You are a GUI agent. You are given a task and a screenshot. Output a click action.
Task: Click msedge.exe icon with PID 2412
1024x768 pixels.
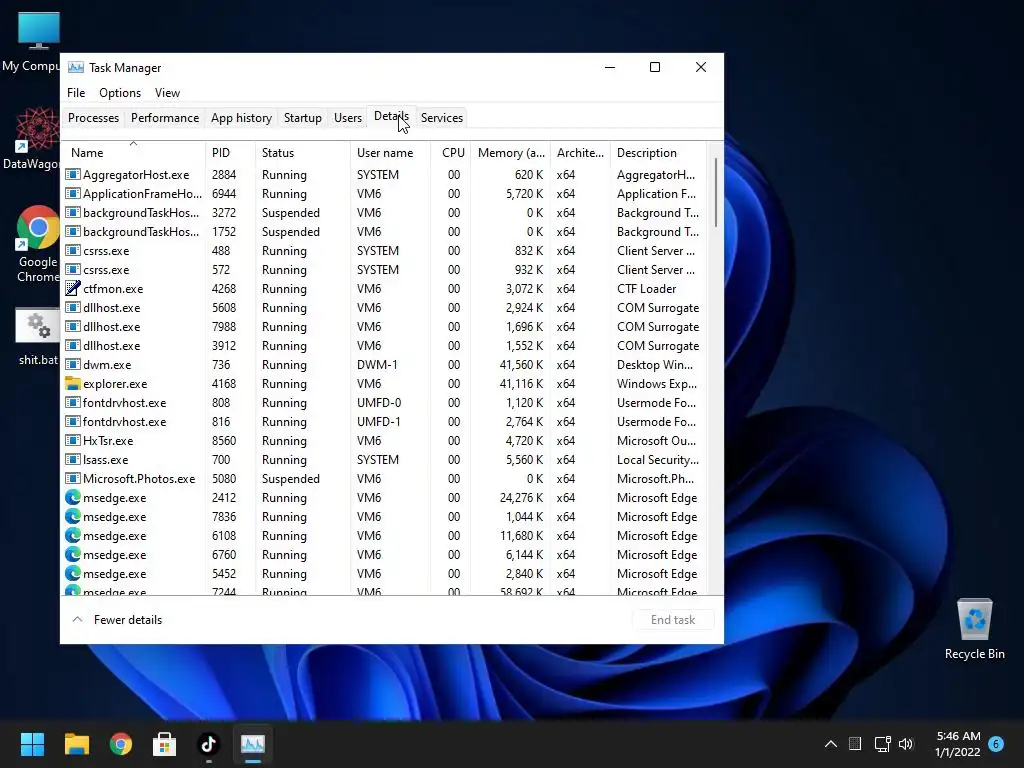(x=72, y=498)
